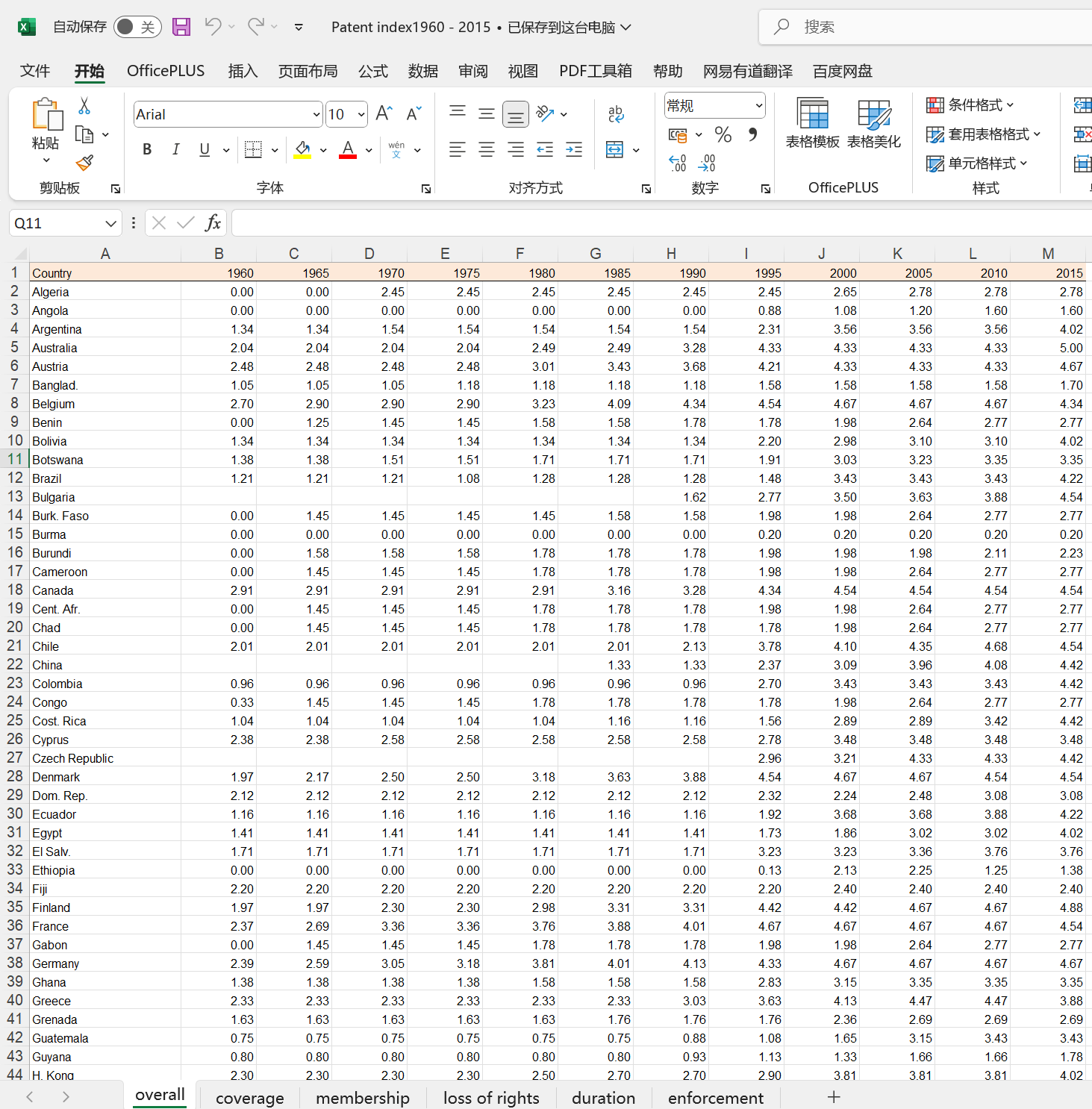This screenshot has height=1109, width=1092.
Task: Decrease indent
Action: click(545, 149)
